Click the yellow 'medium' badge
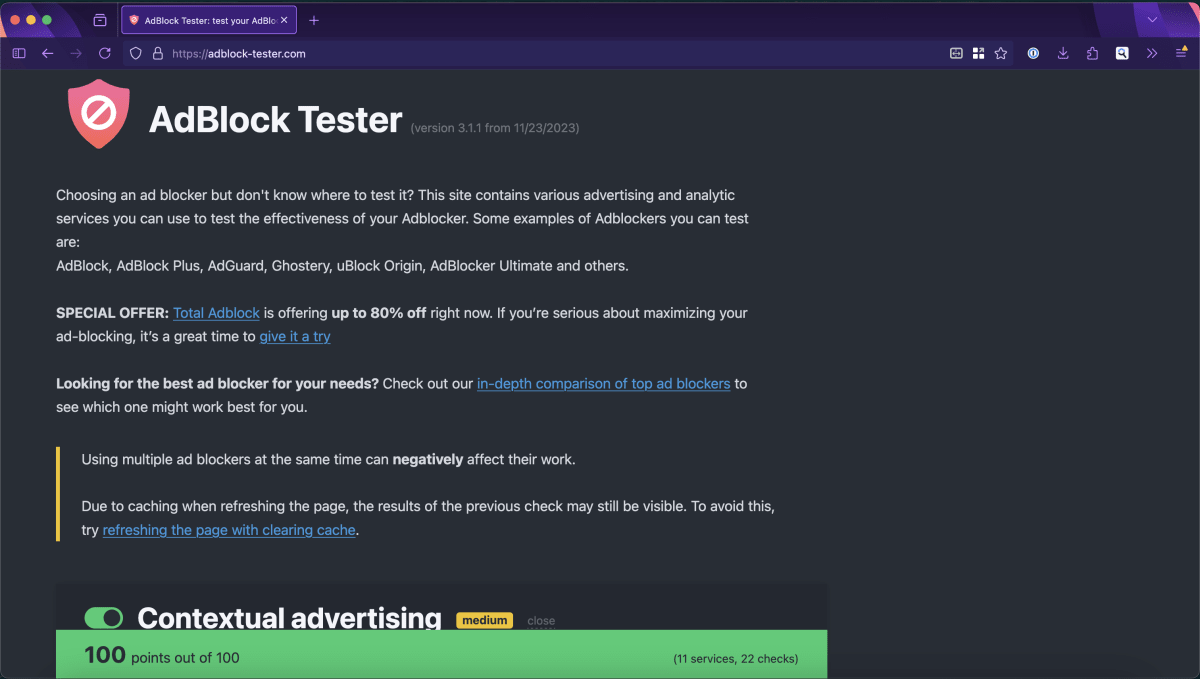Image resolution: width=1200 pixels, height=679 pixels. click(x=485, y=620)
